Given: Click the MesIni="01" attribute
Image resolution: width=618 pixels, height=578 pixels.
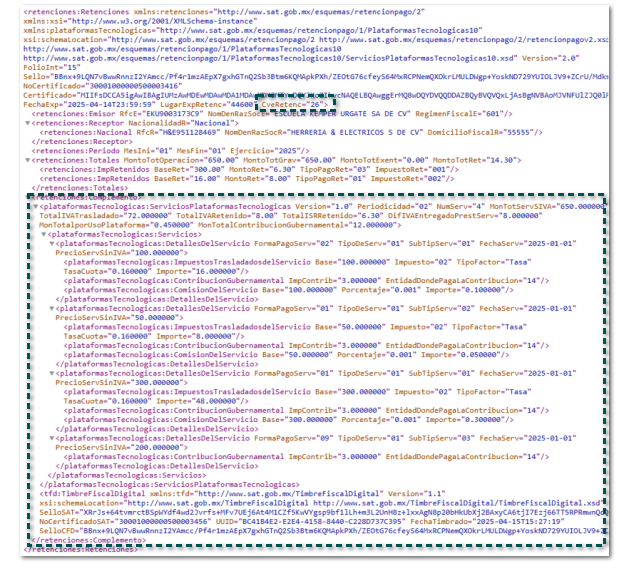Looking at the screenshot, I should pos(148,151).
